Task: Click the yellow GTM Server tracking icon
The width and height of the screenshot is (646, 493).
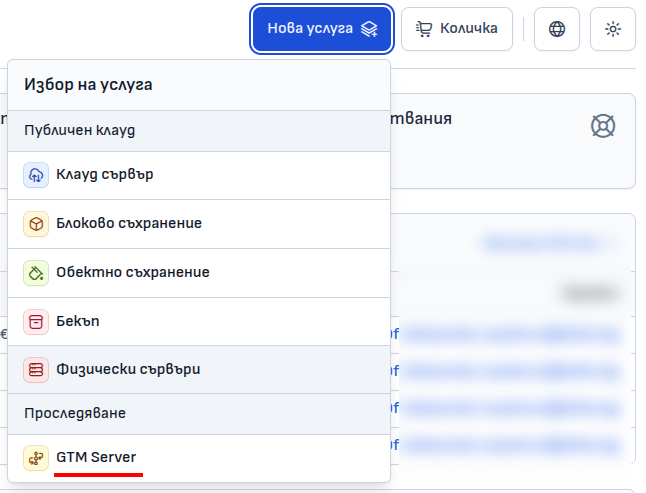Action: 36,458
